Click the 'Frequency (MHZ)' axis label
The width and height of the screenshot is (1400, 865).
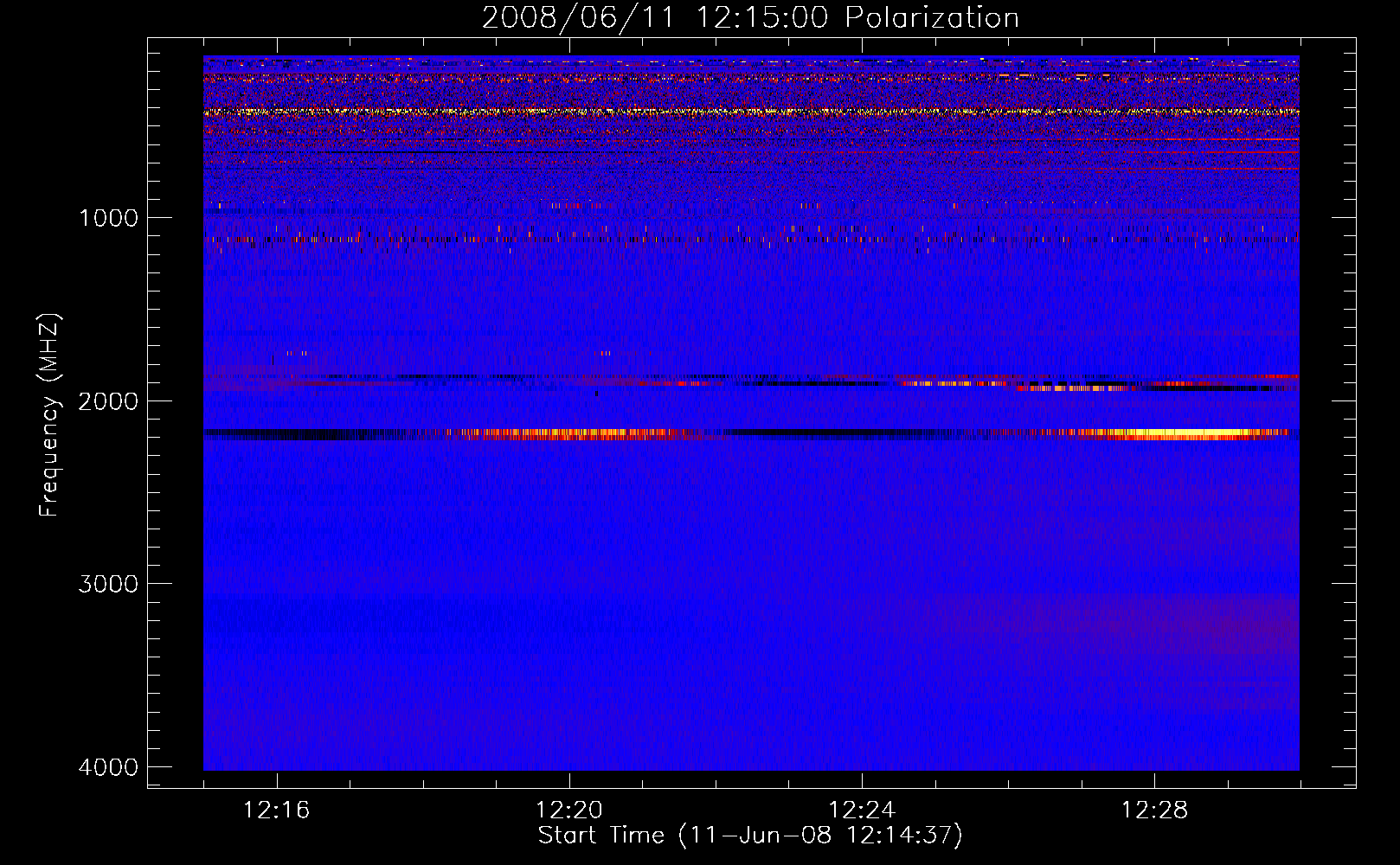pos(49,415)
